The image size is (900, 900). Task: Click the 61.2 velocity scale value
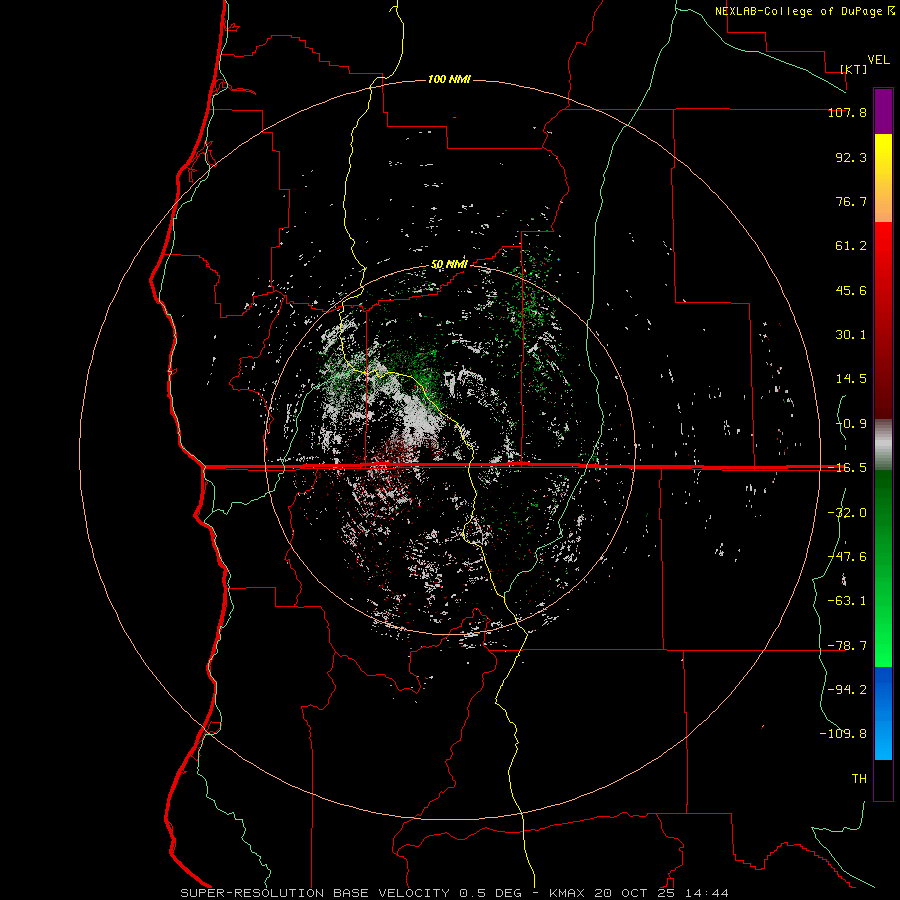[x=851, y=246]
